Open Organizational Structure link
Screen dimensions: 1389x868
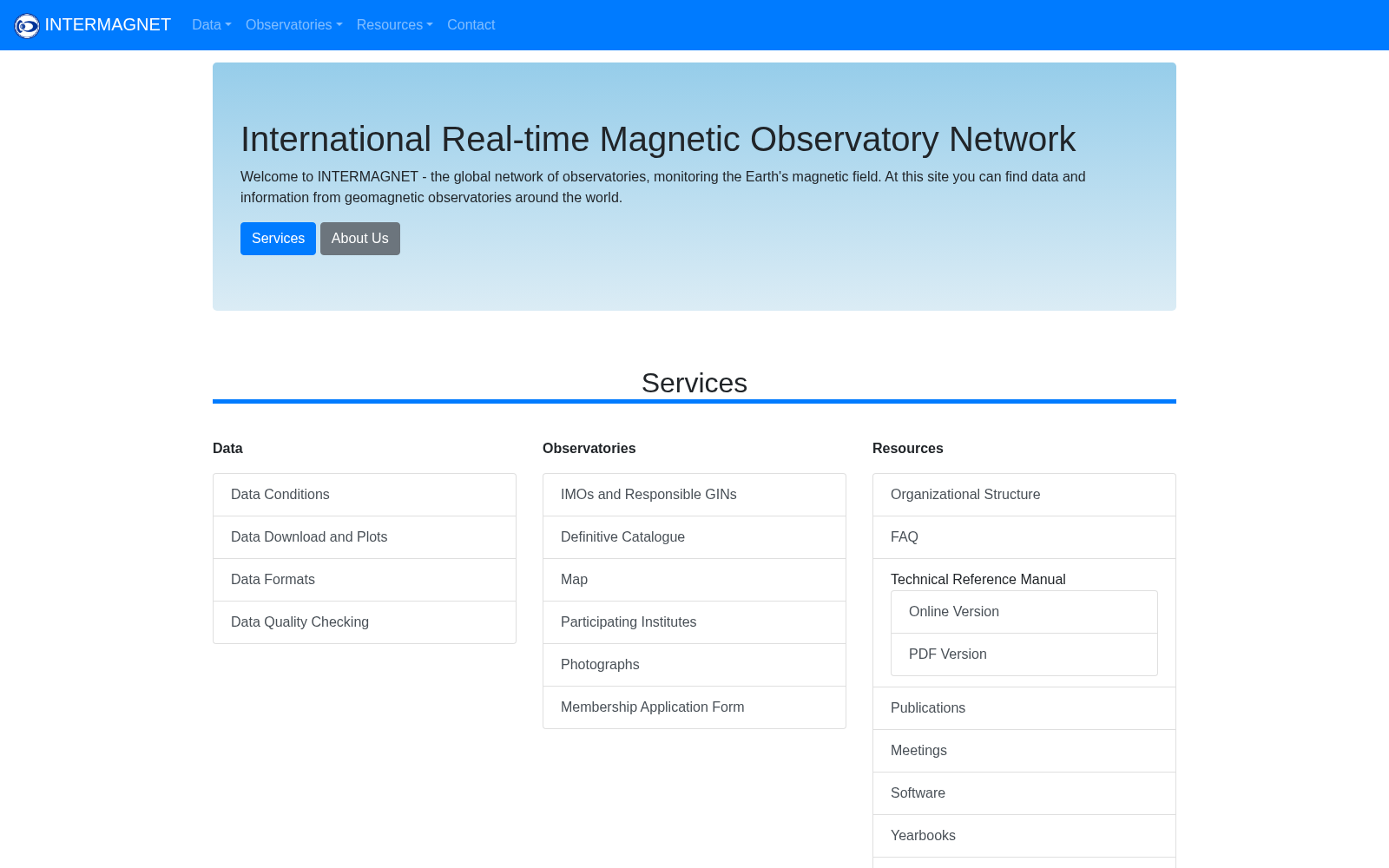tap(1024, 495)
